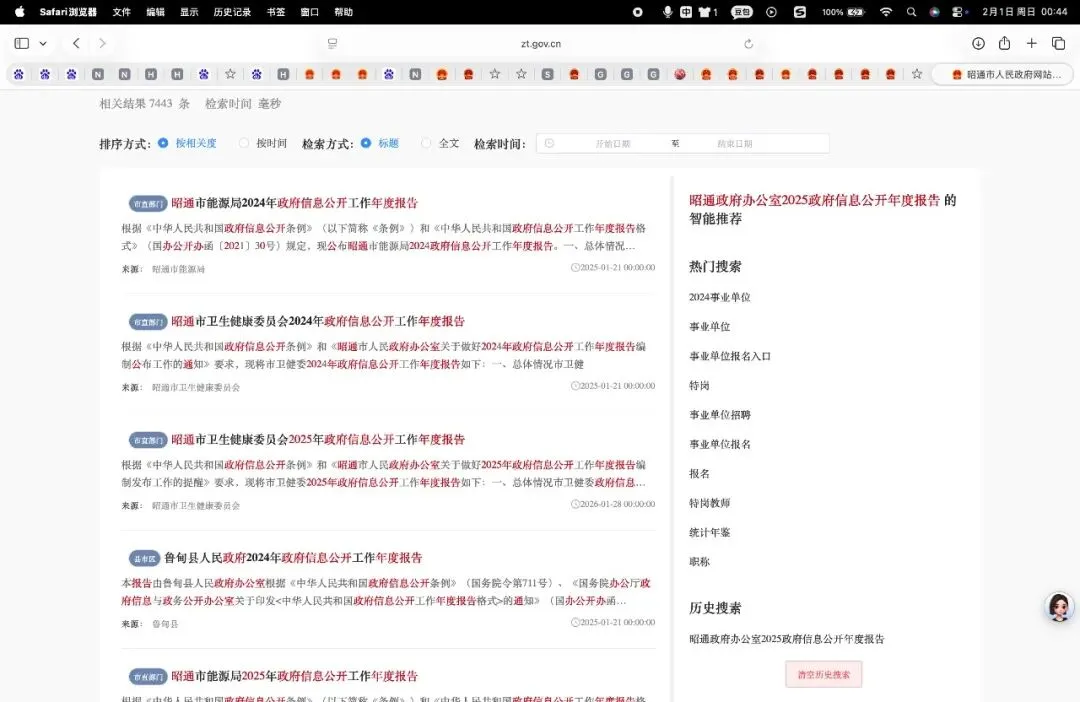1080x702 pixels.
Task: Open the 豆包 menu bar icon
Action: pos(742,12)
